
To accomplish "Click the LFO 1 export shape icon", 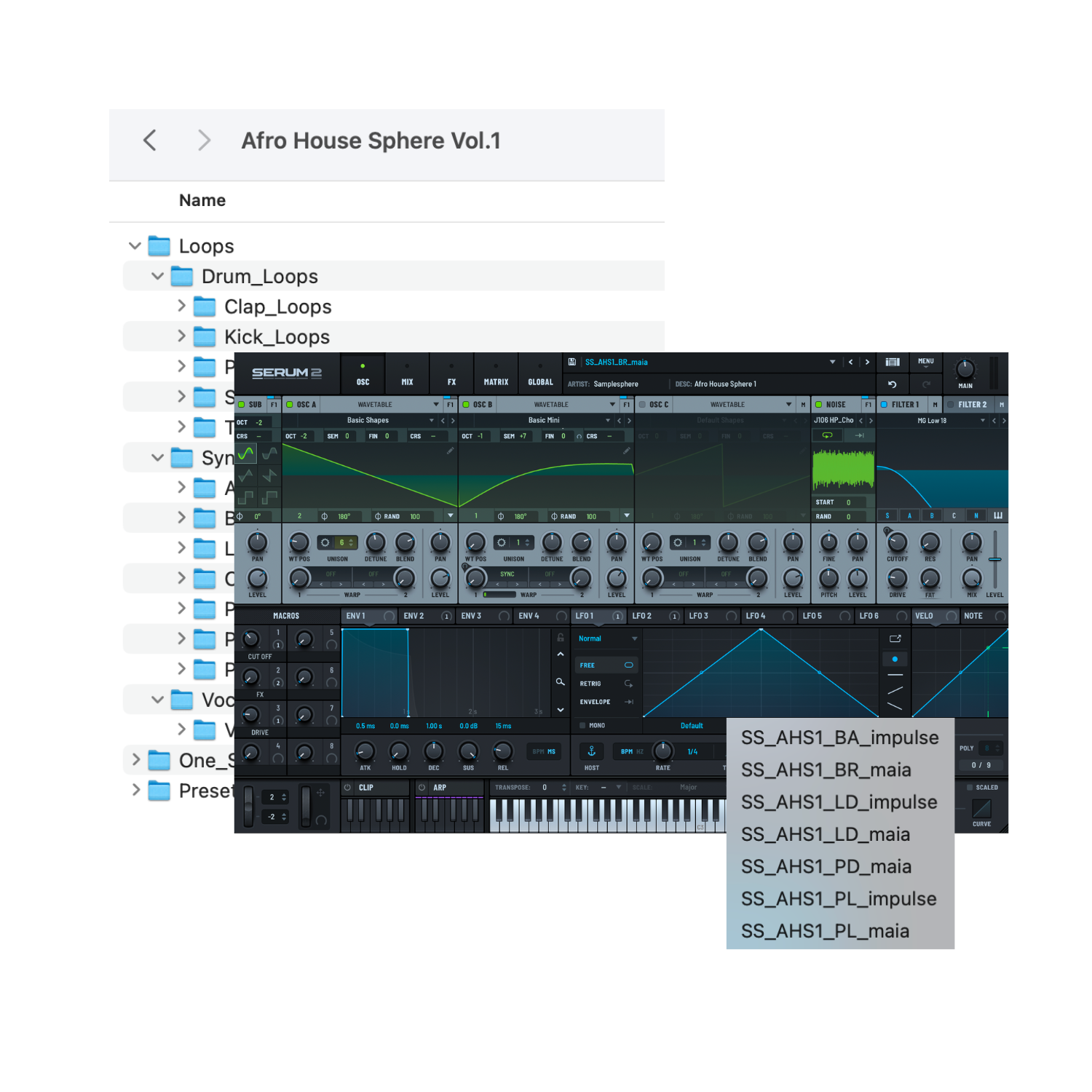I will tap(895, 638).
